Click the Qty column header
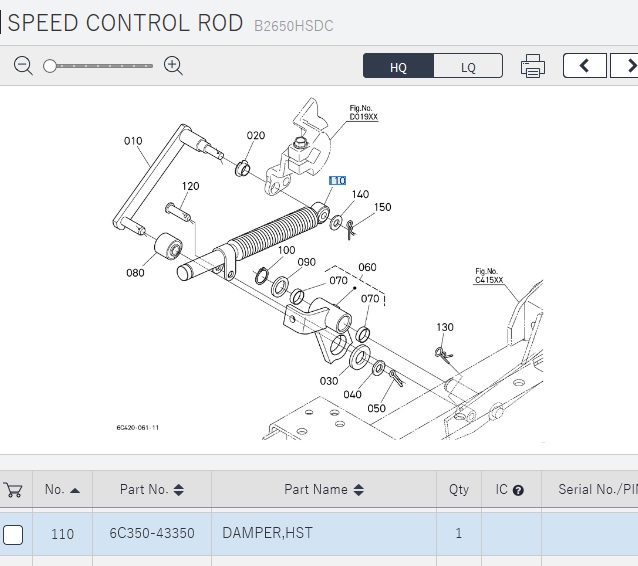 (458, 490)
